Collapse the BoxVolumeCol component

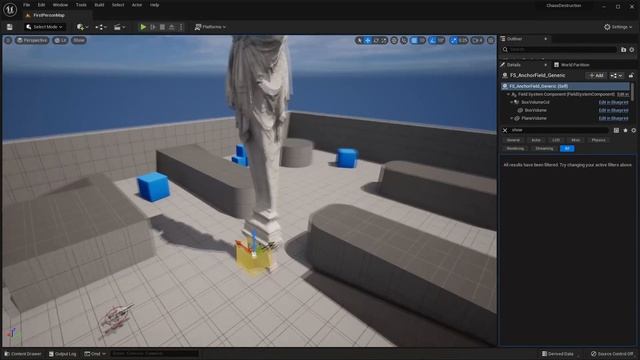tap(512, 102)
